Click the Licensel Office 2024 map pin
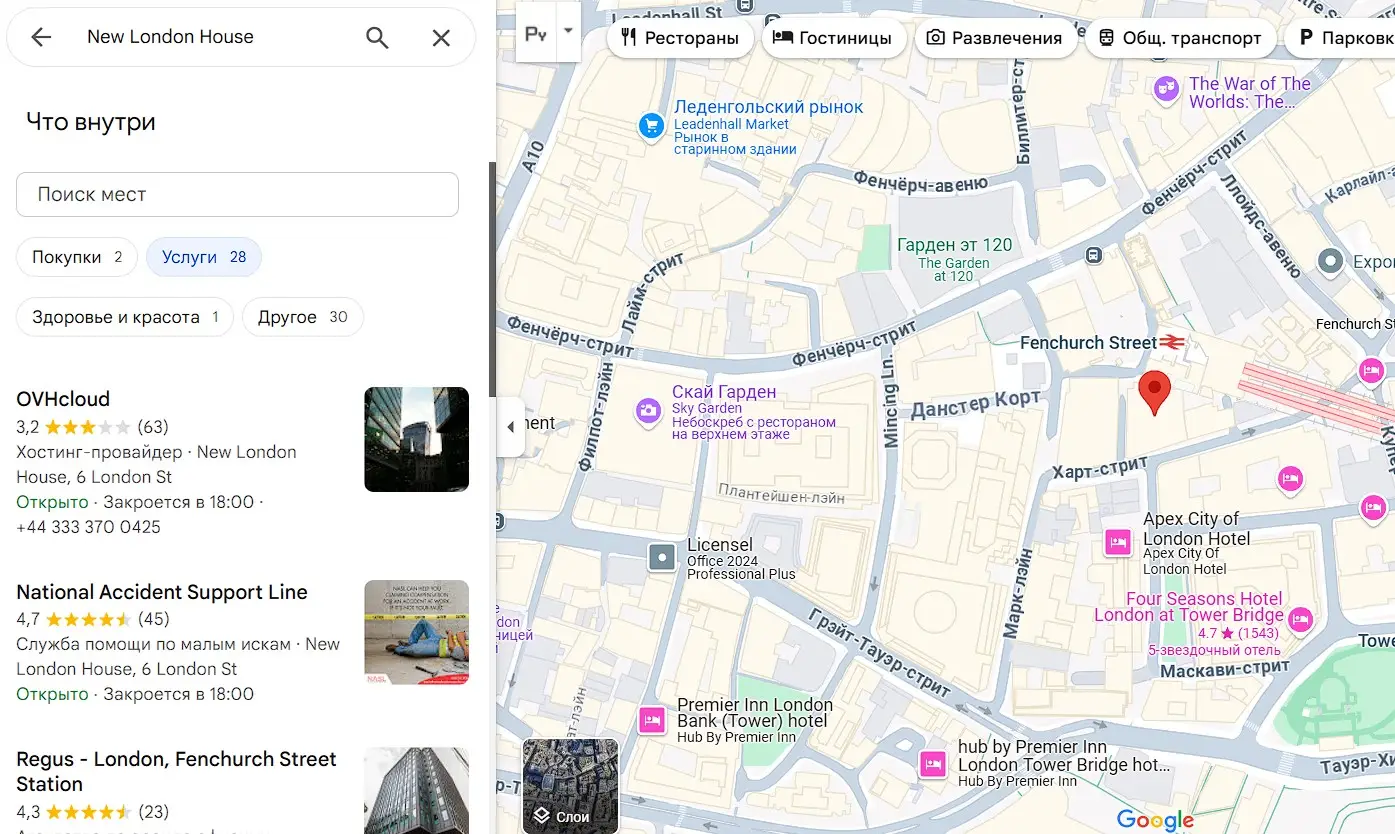Viewport: 1395px width, 834px height. (x=662, y=557)
